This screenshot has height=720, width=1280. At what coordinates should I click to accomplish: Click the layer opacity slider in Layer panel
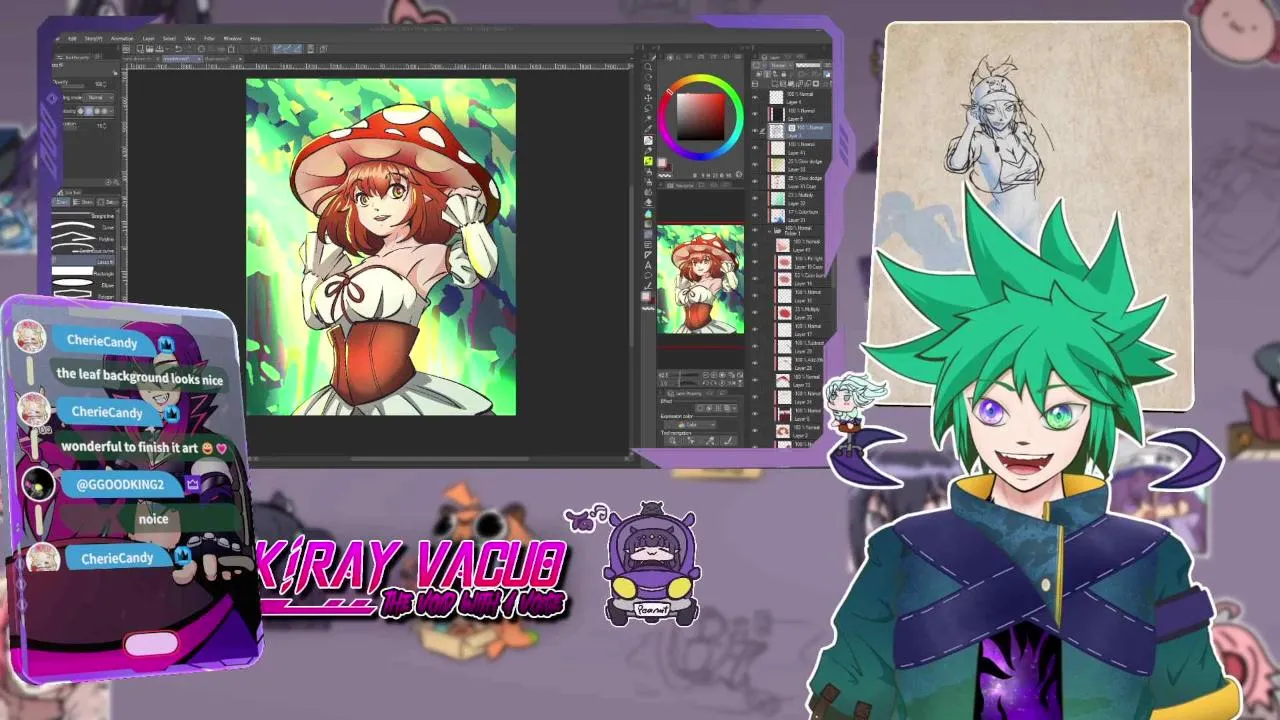(x=808, y=66)
